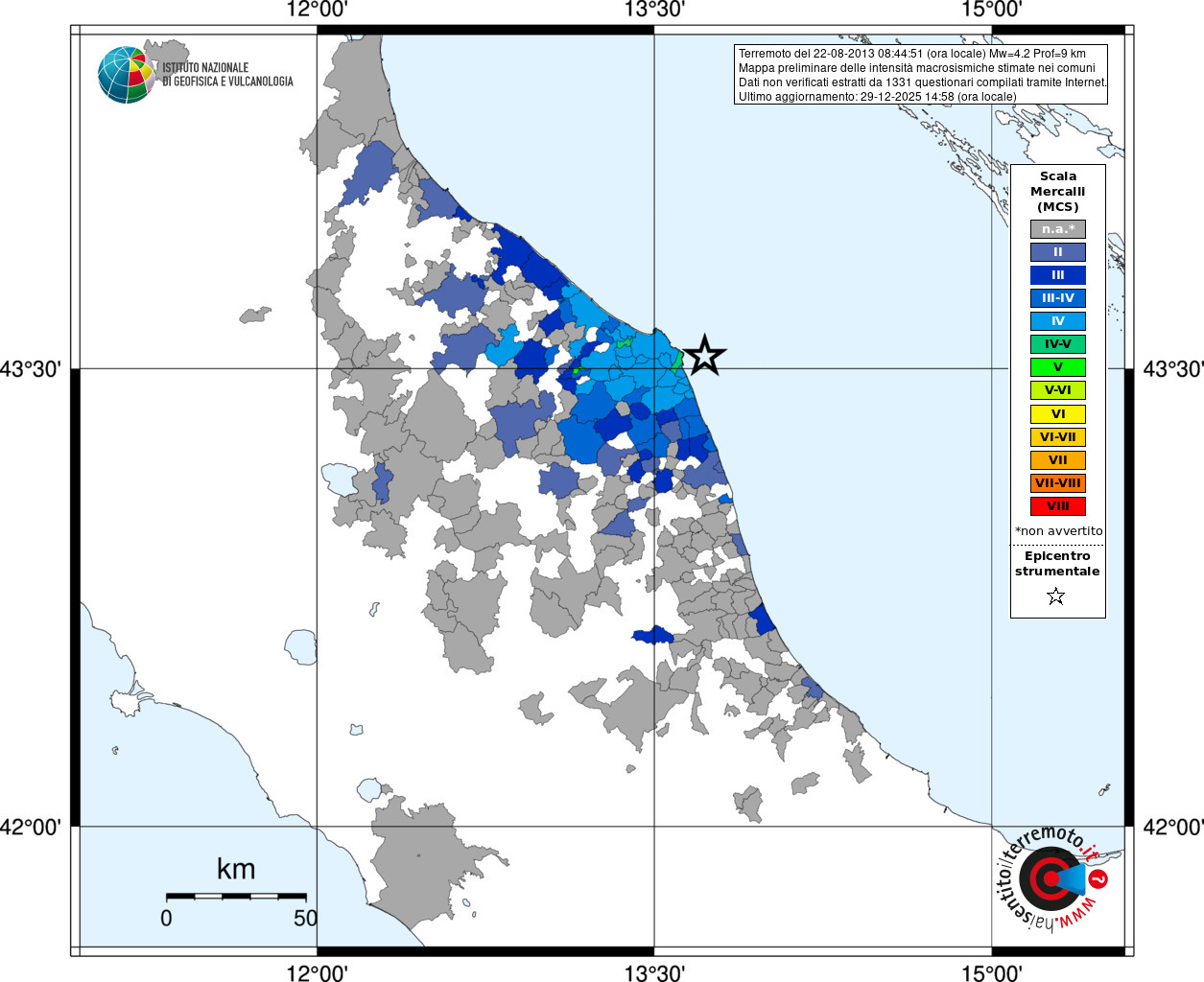Select the V-VI intensity legend swatch
Screen dimensions: 1204x982
click(1058, 390)
